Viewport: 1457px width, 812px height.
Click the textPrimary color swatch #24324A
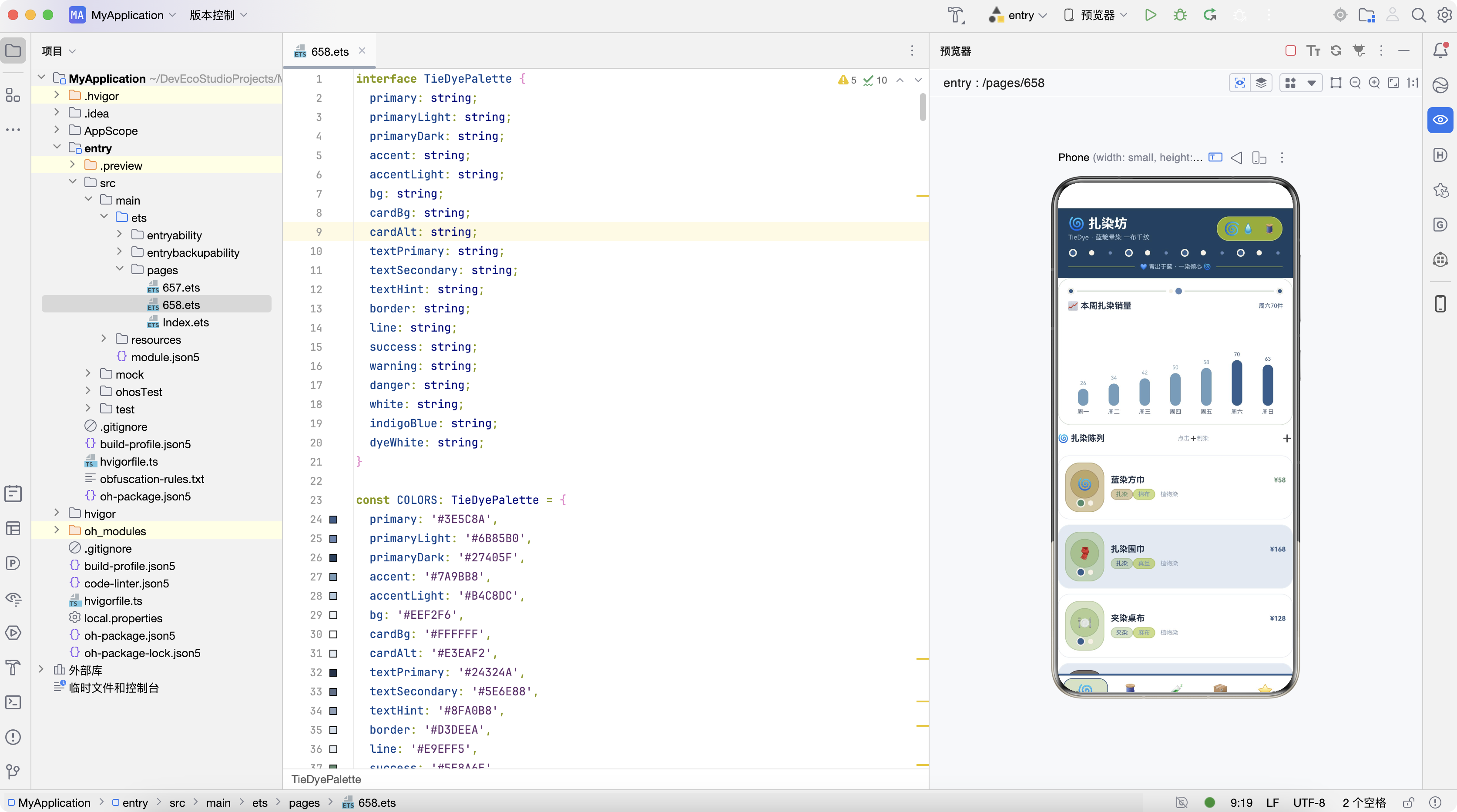(333, 672)
